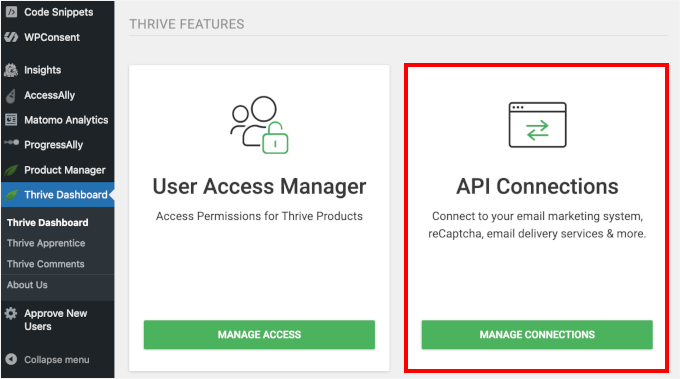Click the User Access Manager users icon

pos(259,125)
